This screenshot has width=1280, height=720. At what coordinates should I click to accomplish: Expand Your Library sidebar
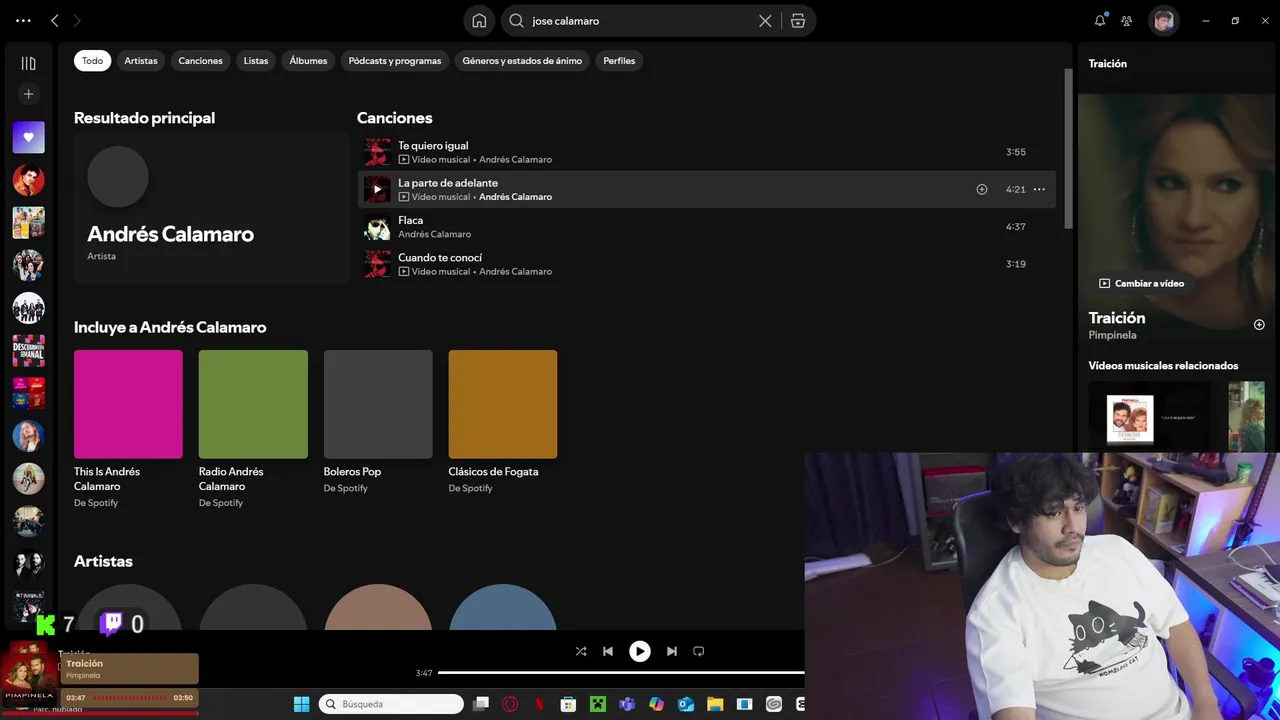point(28,63)
